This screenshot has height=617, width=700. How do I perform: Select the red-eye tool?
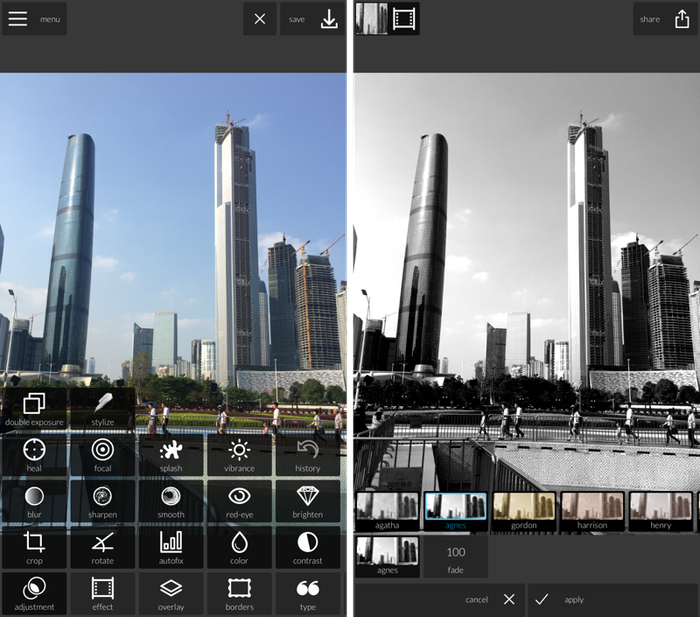click(x=239, y=501)
